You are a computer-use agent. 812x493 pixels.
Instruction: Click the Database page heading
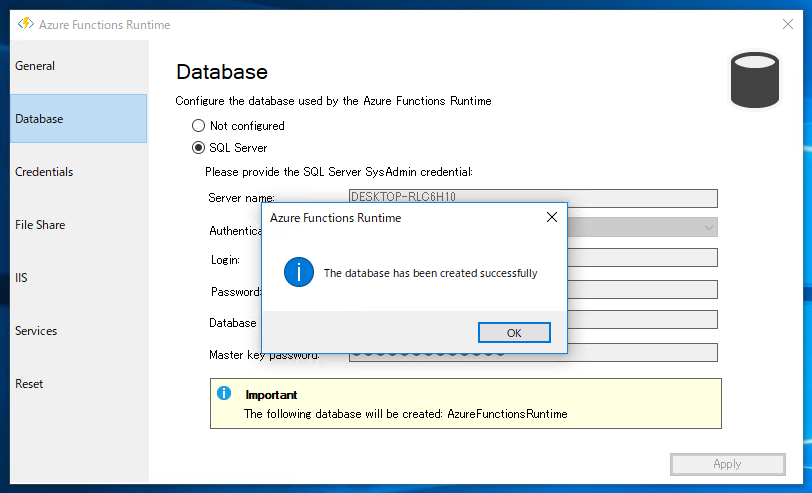pyautogui.click(x=222, y=72)
